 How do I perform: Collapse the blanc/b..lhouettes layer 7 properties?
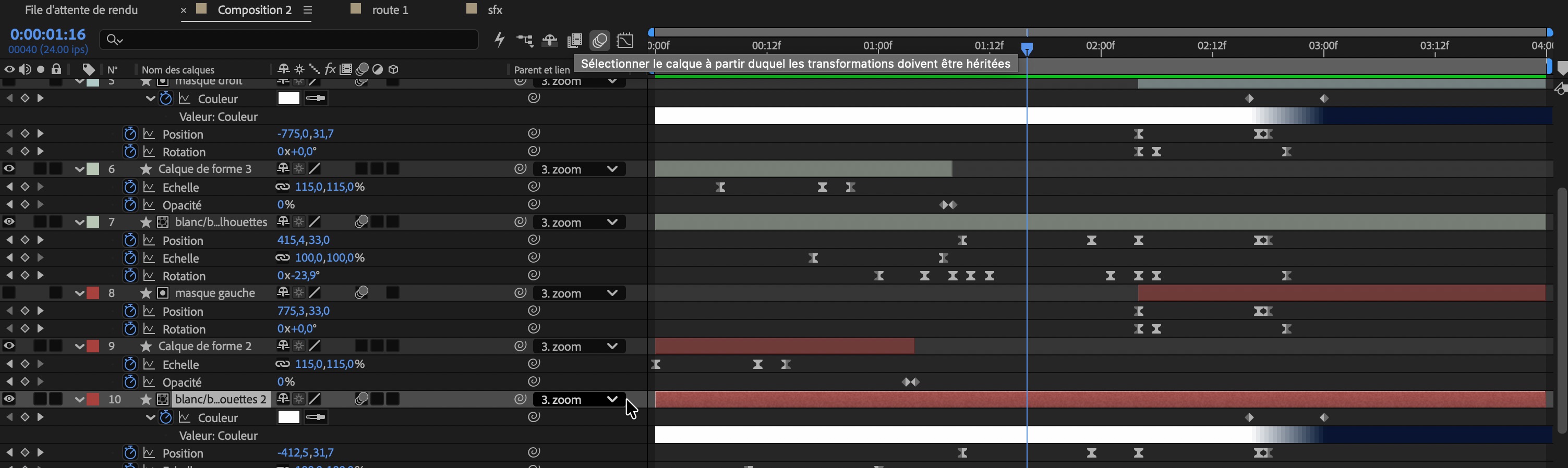click(x=79, y=223)
